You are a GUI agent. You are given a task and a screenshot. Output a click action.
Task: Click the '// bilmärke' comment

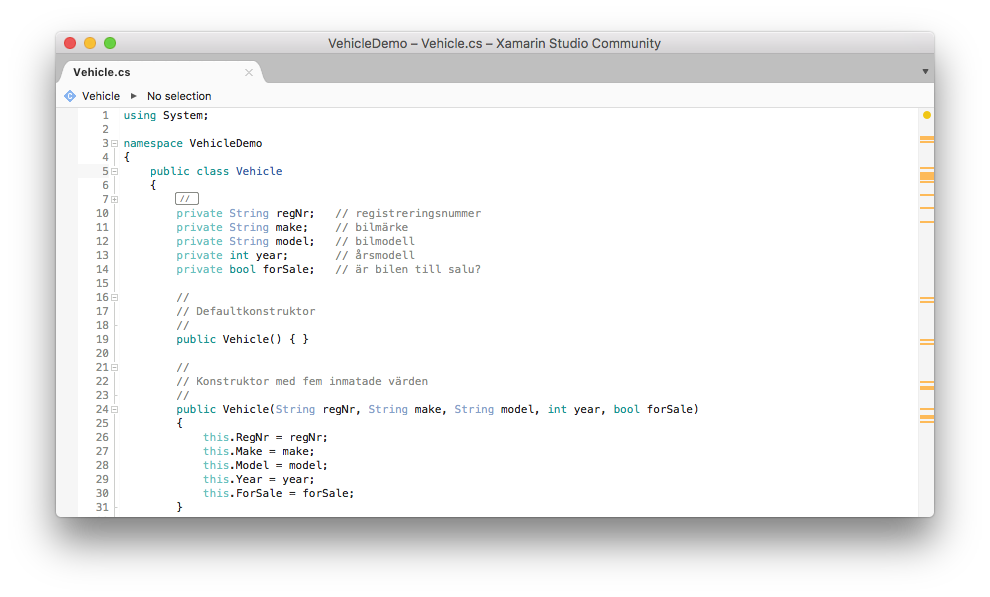(371, 227)
